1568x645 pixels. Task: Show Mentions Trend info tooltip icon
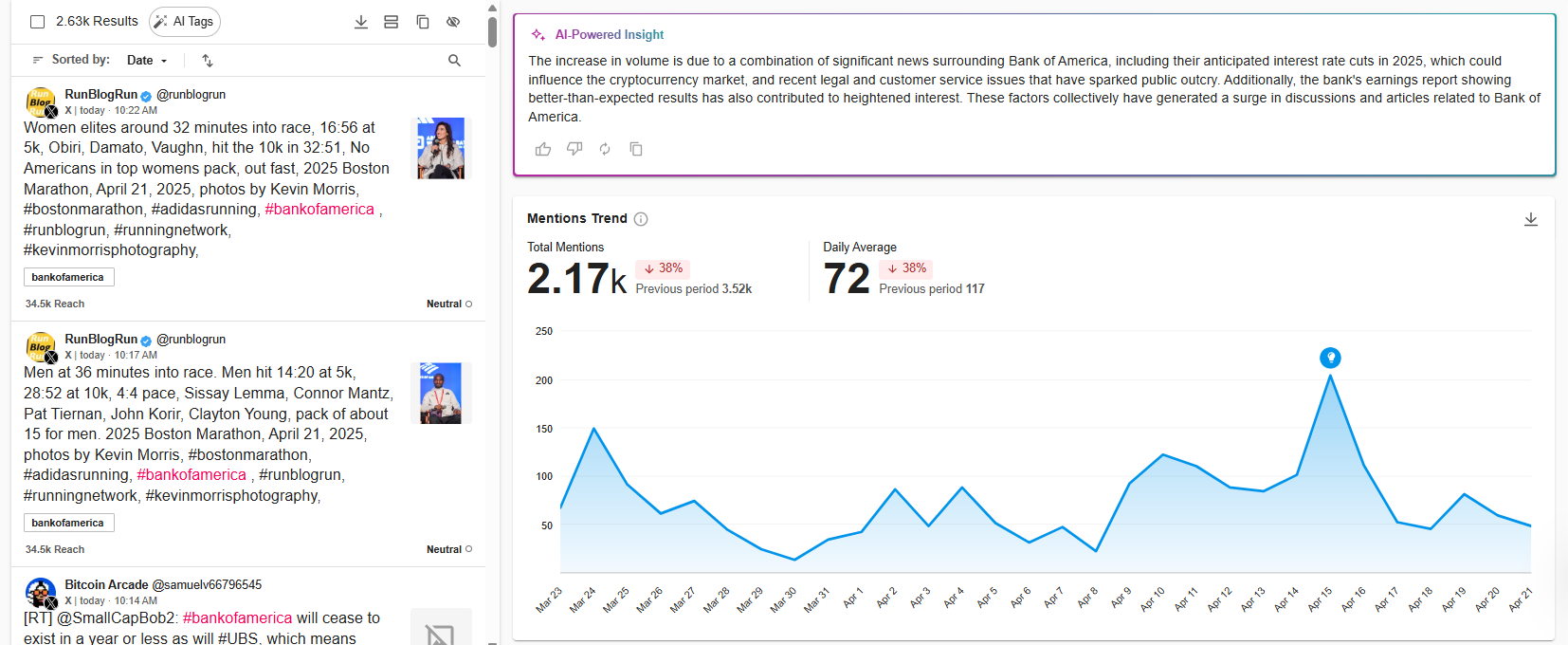(x=641, y=219)
